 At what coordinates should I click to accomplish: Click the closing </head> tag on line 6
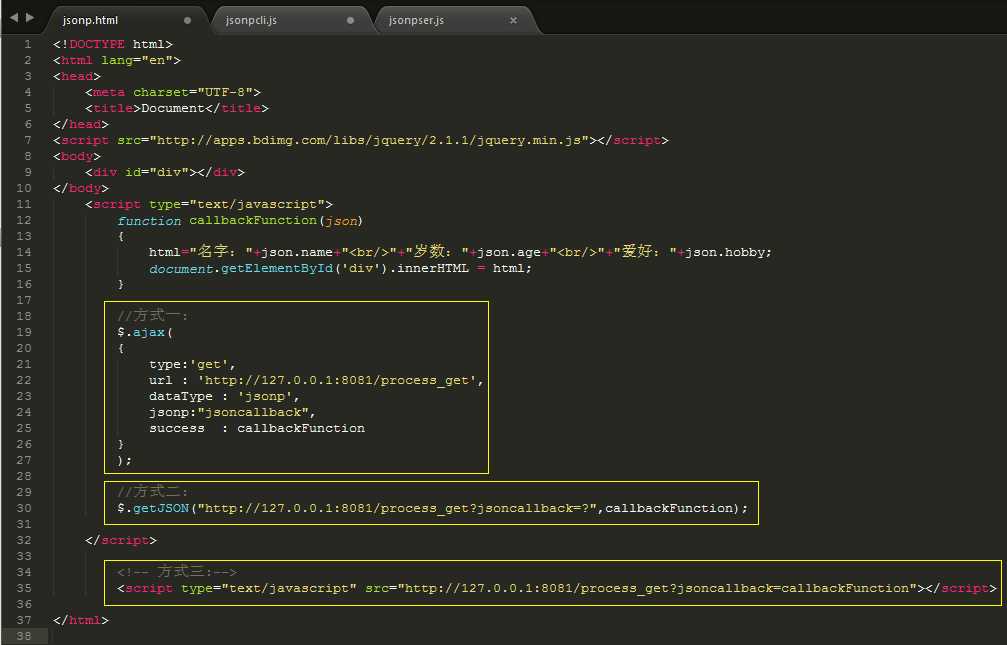click(81, 124)
